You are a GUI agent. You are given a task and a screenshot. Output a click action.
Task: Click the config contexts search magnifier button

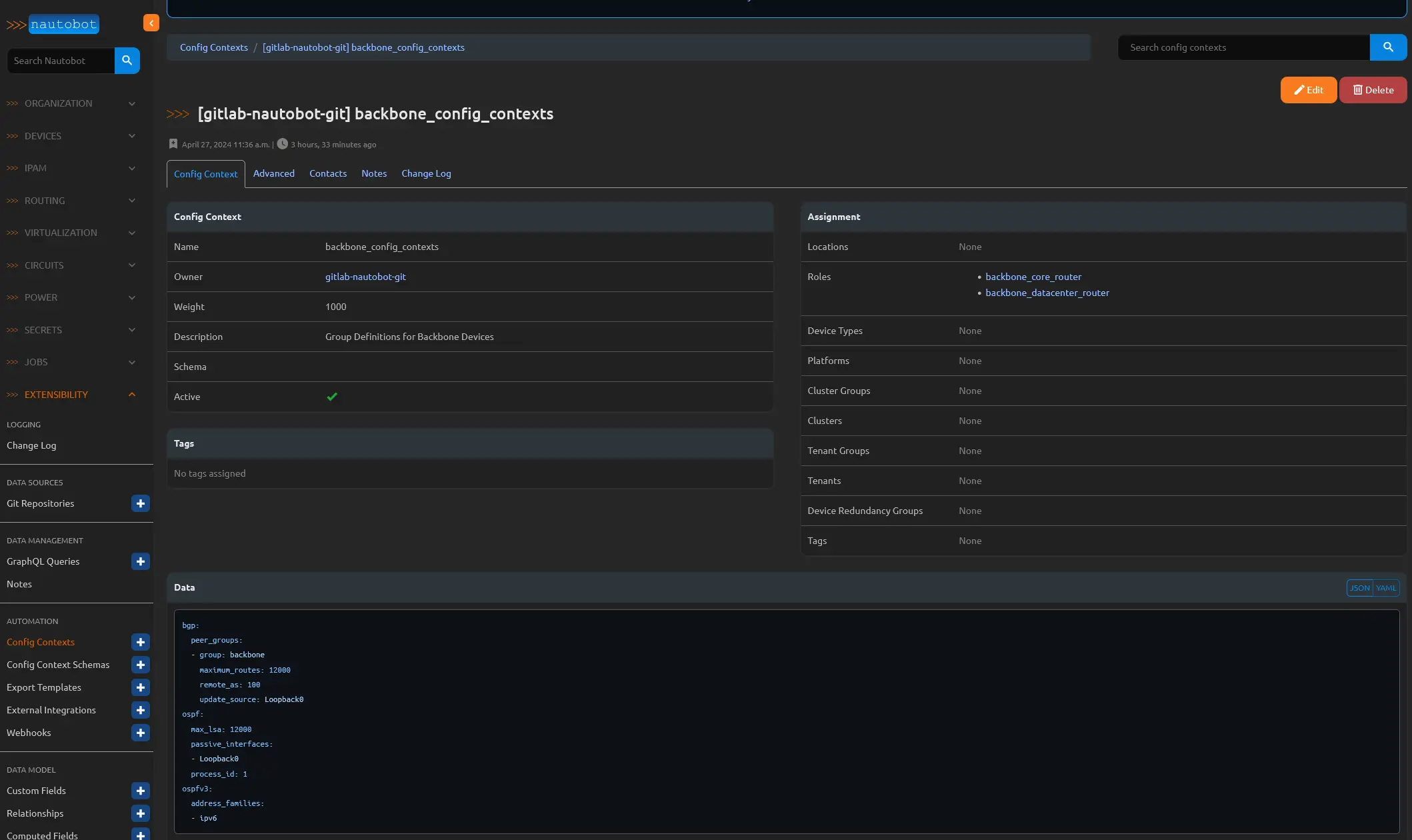click(x=1388, y=47)
